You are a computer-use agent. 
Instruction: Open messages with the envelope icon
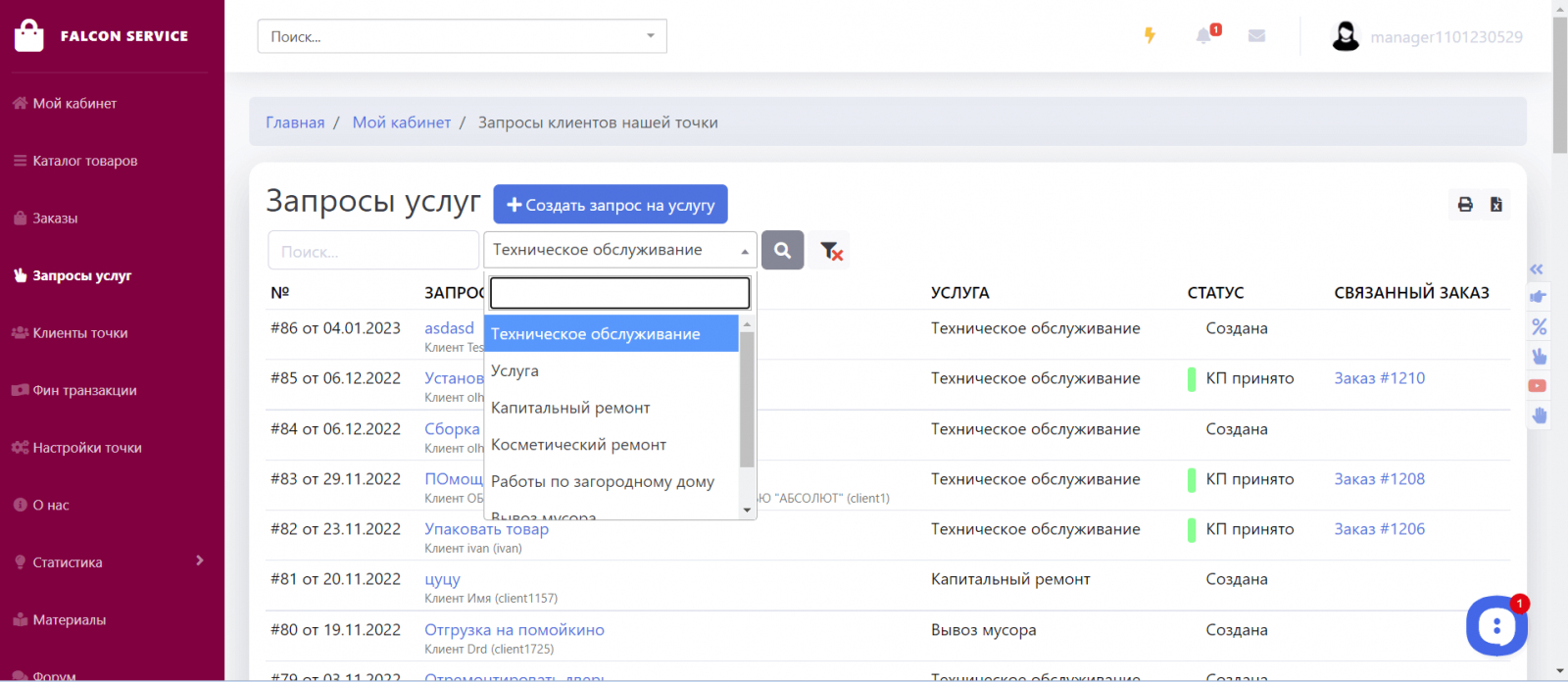point(1256,36)
